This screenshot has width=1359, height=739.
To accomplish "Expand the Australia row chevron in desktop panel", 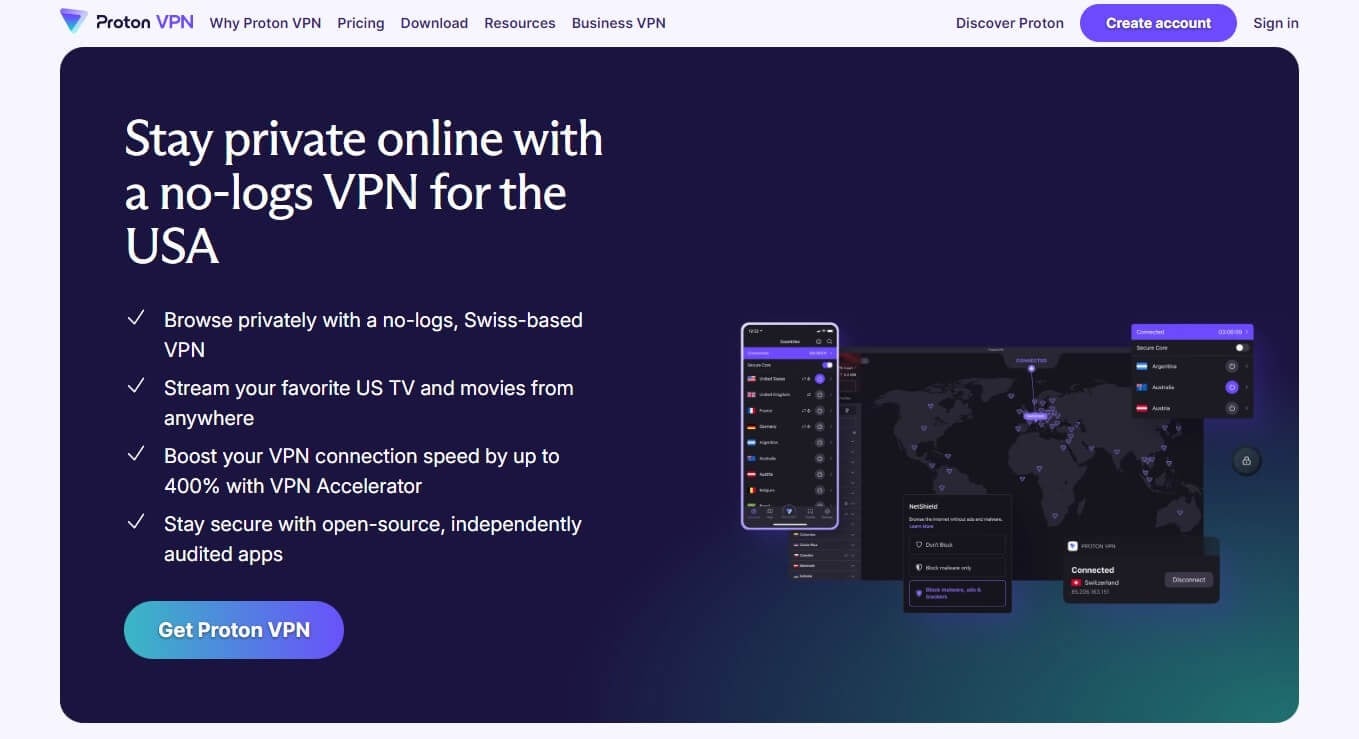I will 1246,387.
